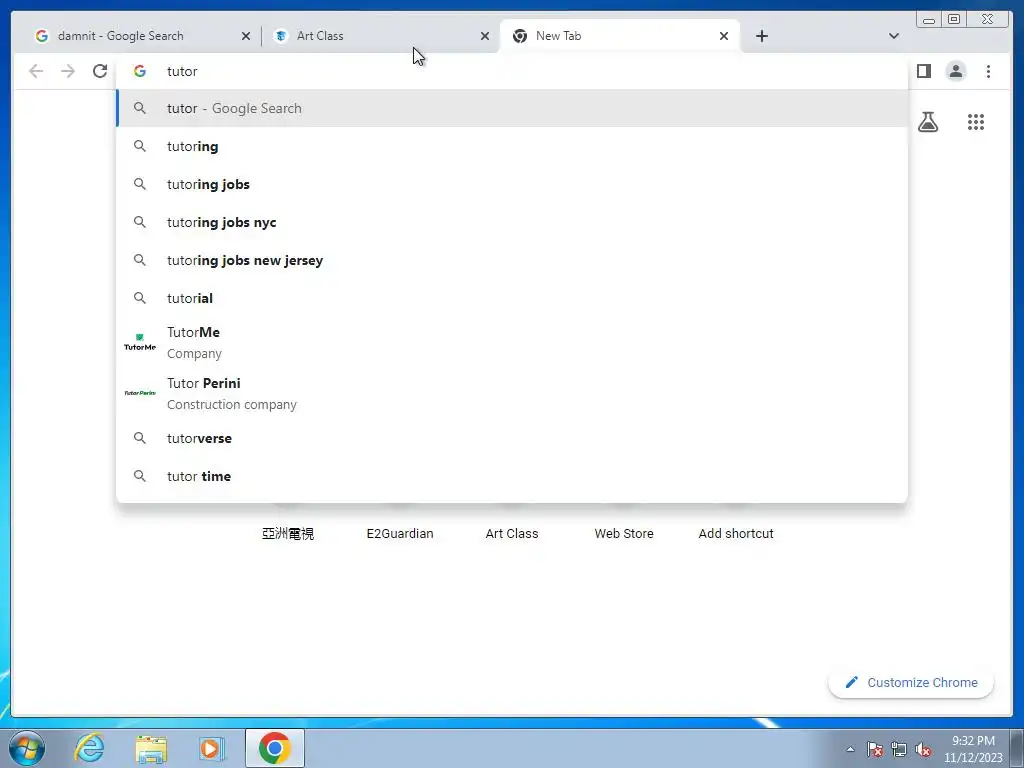1024x768 pixels.
Task: Close the New Tab tab
Action: [x=724, y=36]
